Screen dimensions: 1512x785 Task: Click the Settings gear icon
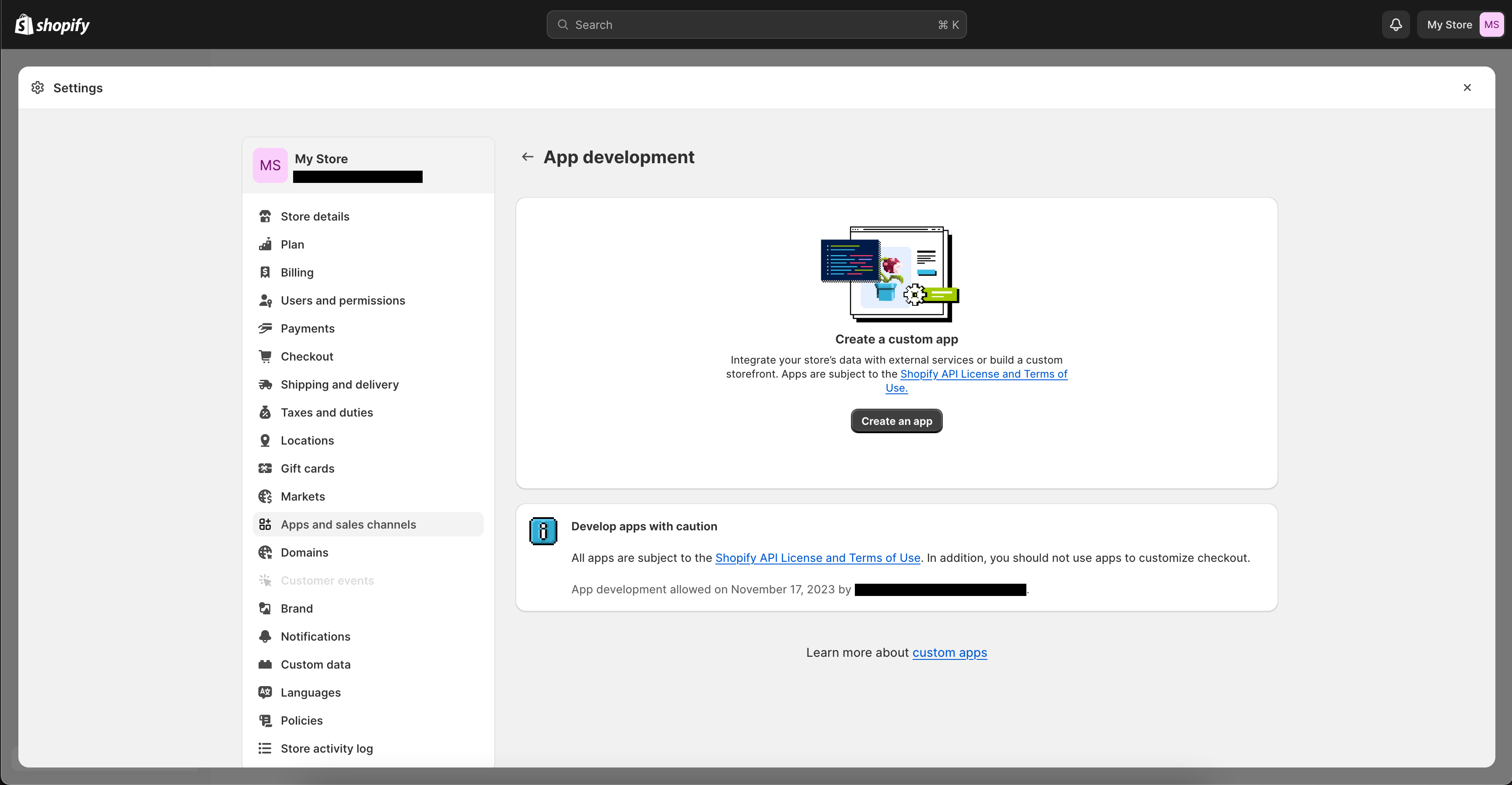click(38, 88)
